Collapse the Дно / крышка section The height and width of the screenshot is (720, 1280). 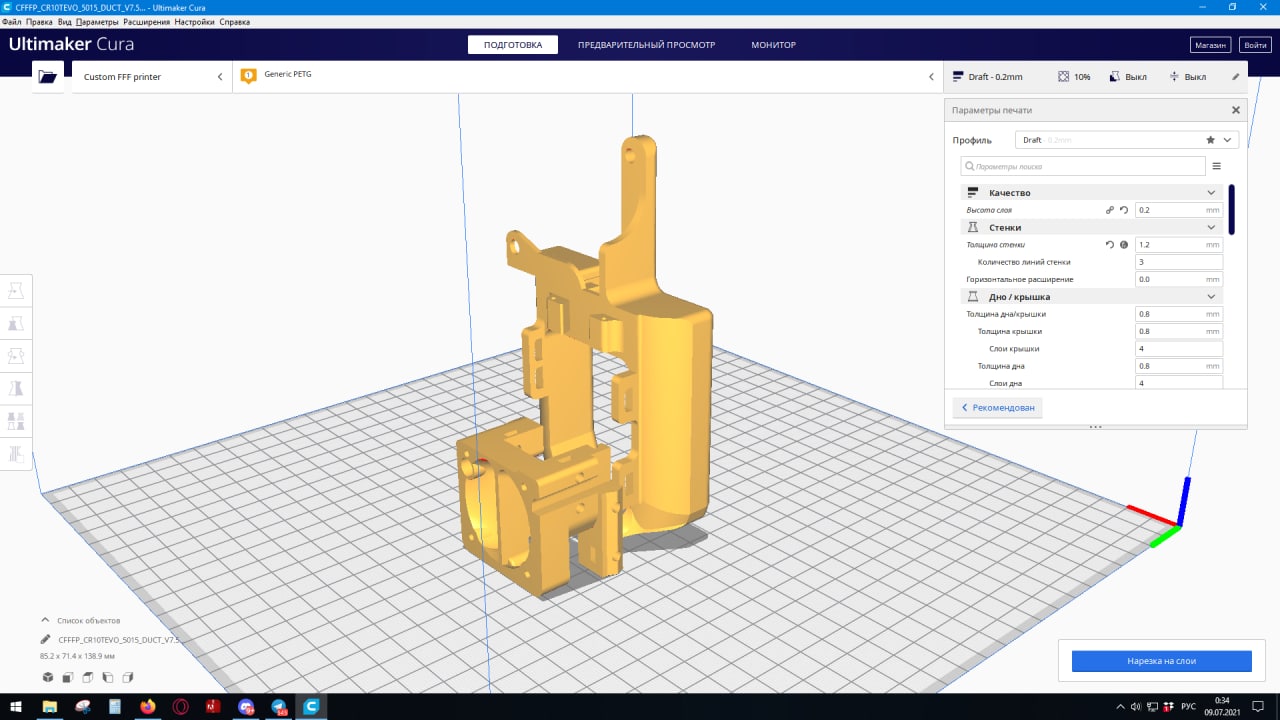1091,297
